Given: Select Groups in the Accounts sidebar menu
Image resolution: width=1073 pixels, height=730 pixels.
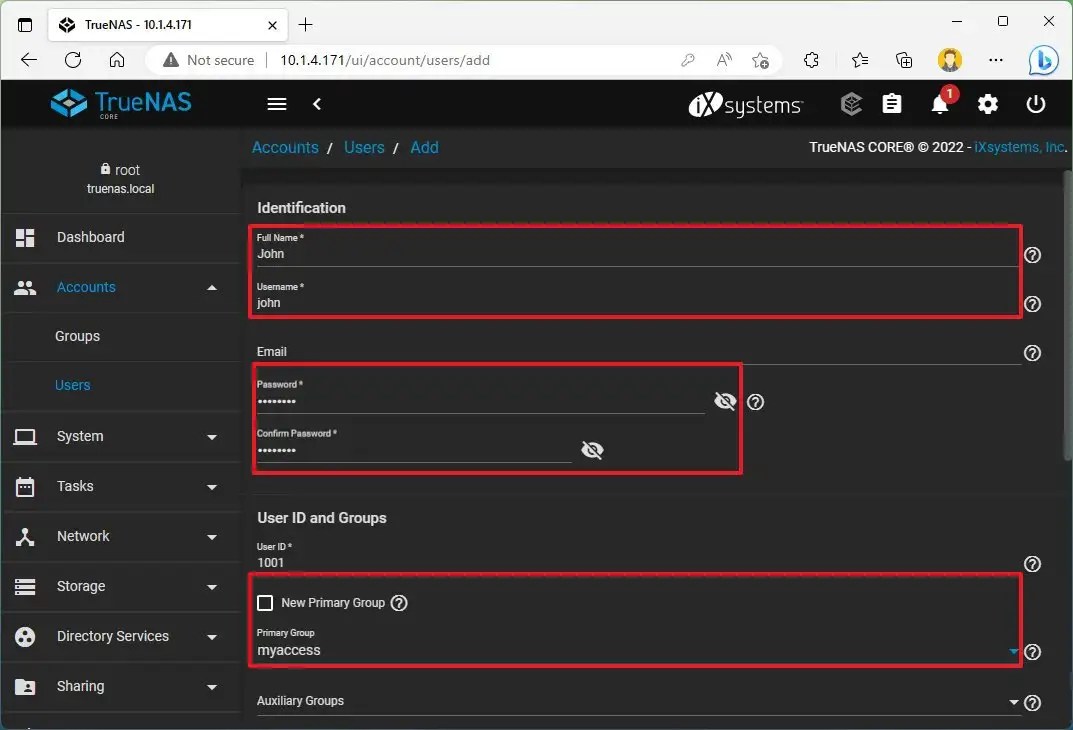Looking at the screenshot, I should pyautogui.click(x=77, y=336).
